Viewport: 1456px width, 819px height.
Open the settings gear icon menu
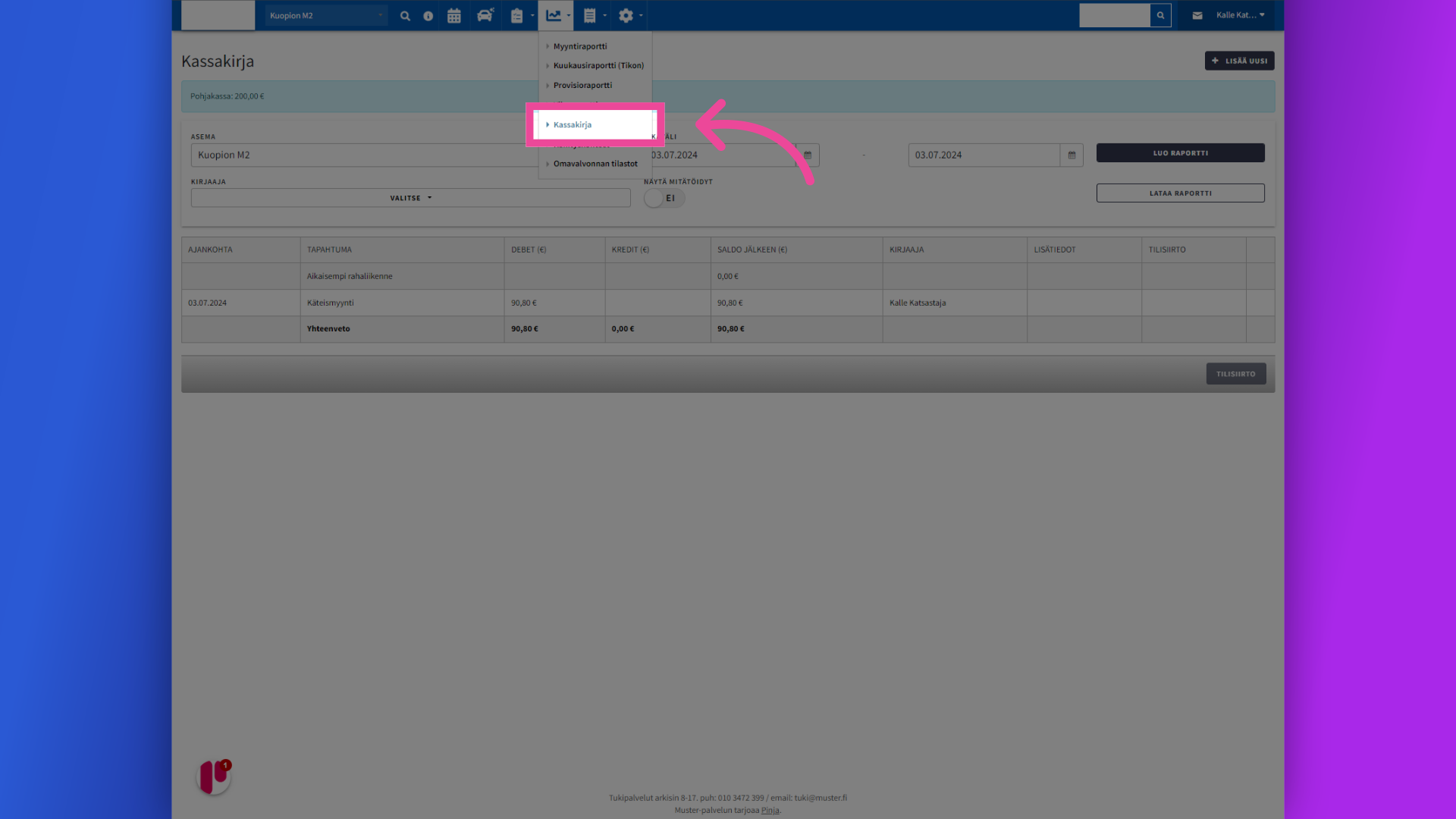click(x=629, y=15)
